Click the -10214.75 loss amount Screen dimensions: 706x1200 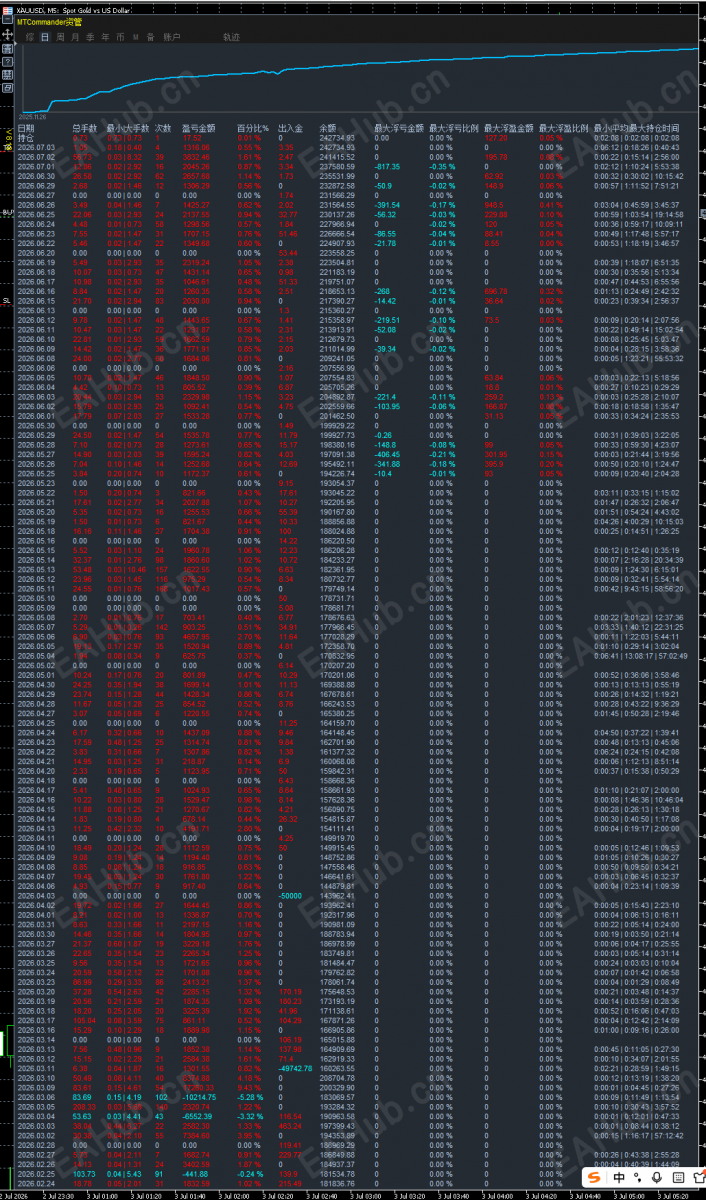[199, 1097]
